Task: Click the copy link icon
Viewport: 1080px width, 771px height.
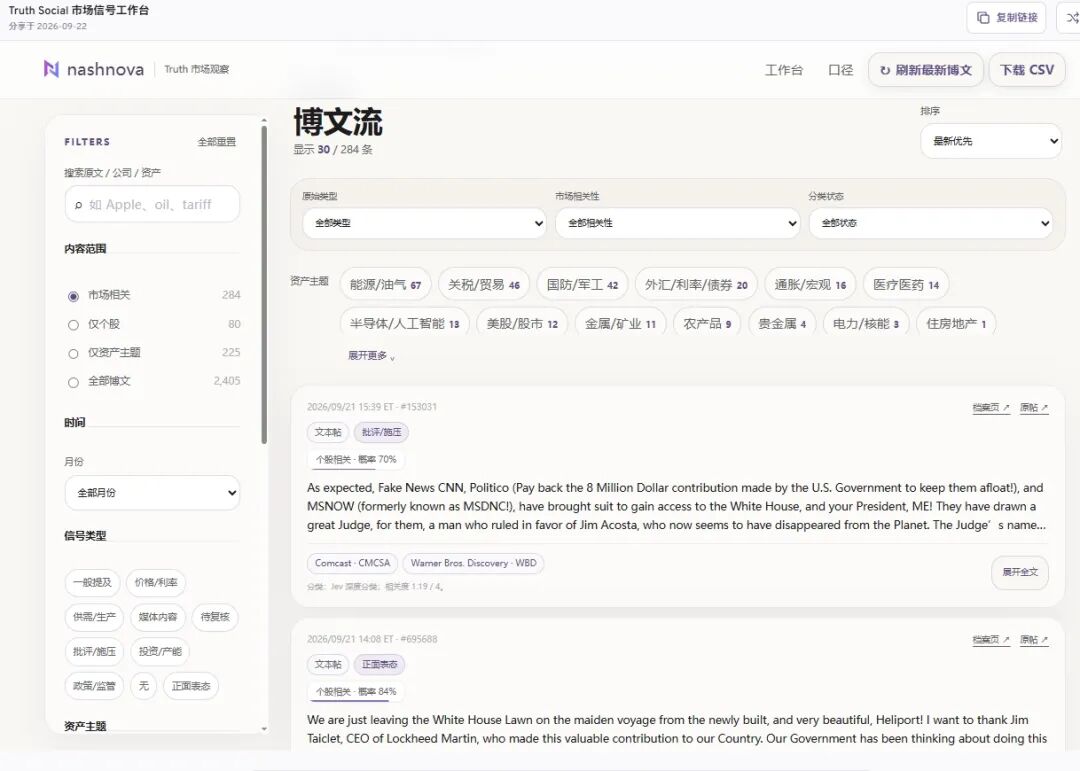Action: (983, 17)
